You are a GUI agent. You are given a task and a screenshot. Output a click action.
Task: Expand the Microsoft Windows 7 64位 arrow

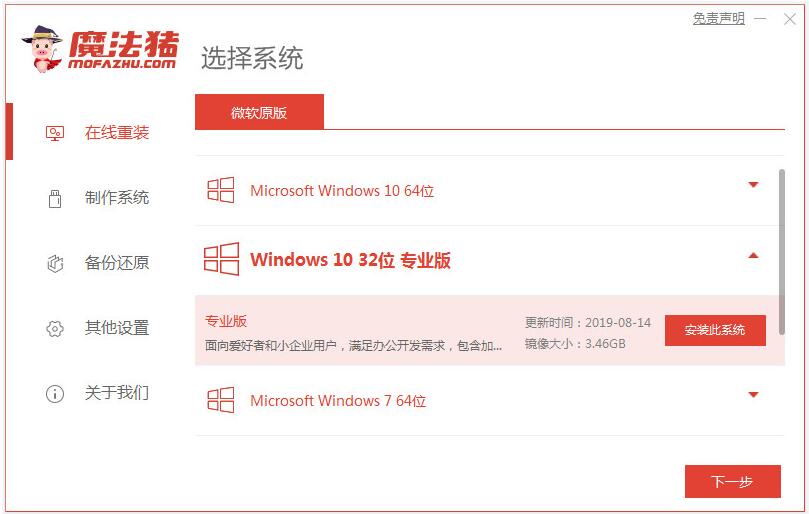(753, 395)
